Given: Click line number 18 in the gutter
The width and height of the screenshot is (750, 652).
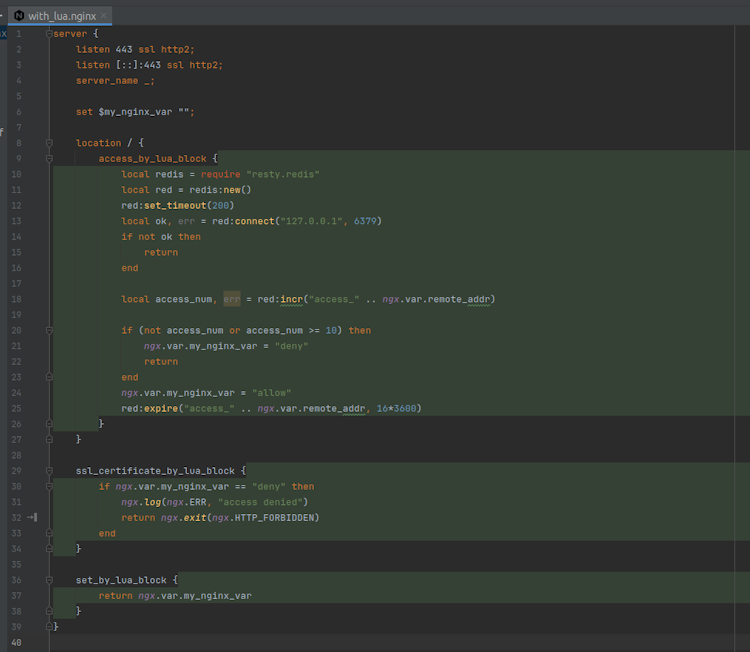Looking at the screenshot, I should tap(16, 299).
